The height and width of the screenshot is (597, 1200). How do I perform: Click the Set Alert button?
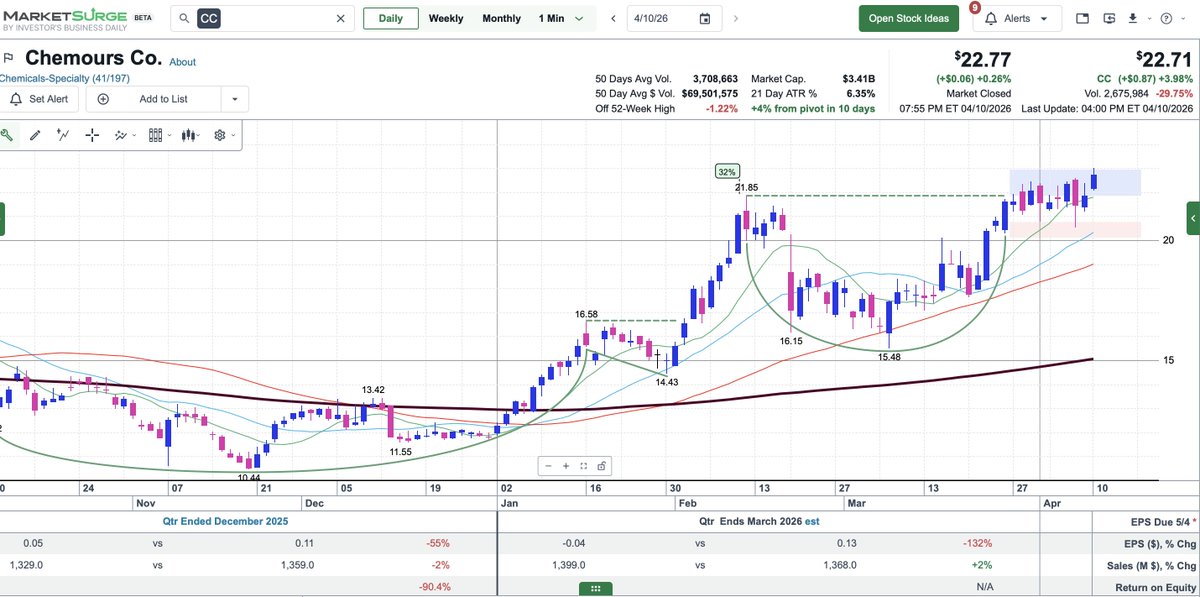coord(41,99)
